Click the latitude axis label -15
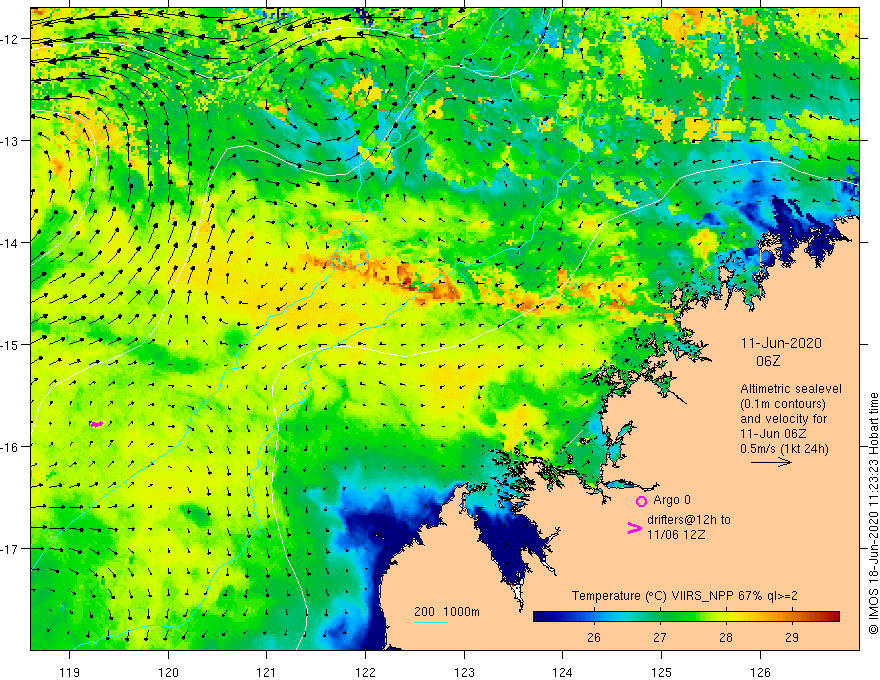The height and width of the screenshot is (680, 880). 10,344
